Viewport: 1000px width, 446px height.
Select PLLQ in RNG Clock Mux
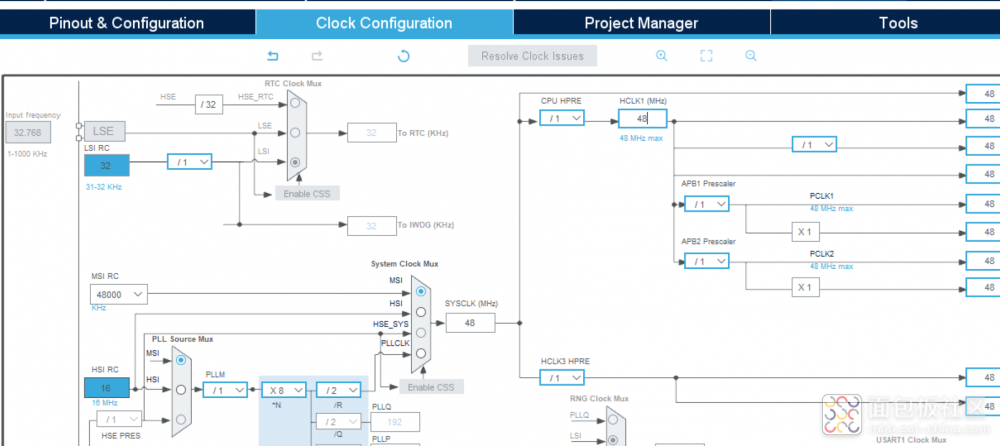(x=614, y=419)
